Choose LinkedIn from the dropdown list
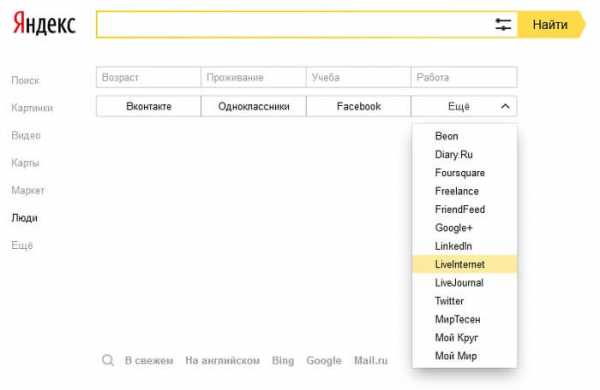The height and width of the screenshot is (390, 600). click(x=465, y=246)
